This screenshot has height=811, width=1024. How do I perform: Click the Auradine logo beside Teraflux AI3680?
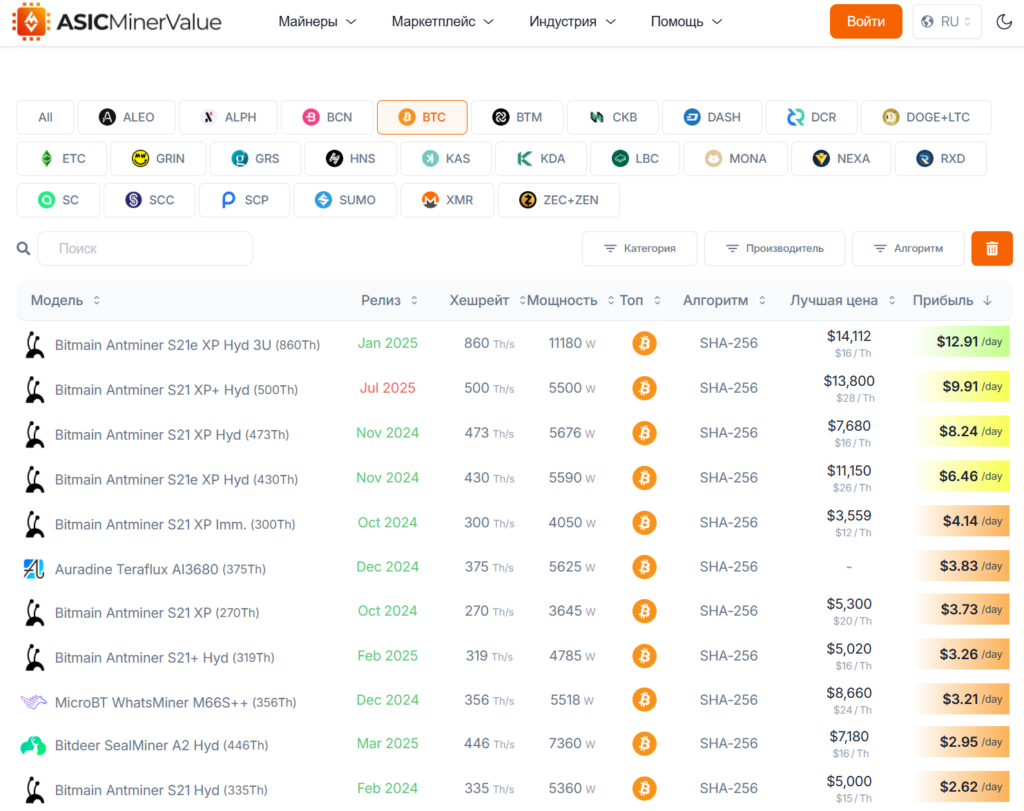[x=32, y=568]
